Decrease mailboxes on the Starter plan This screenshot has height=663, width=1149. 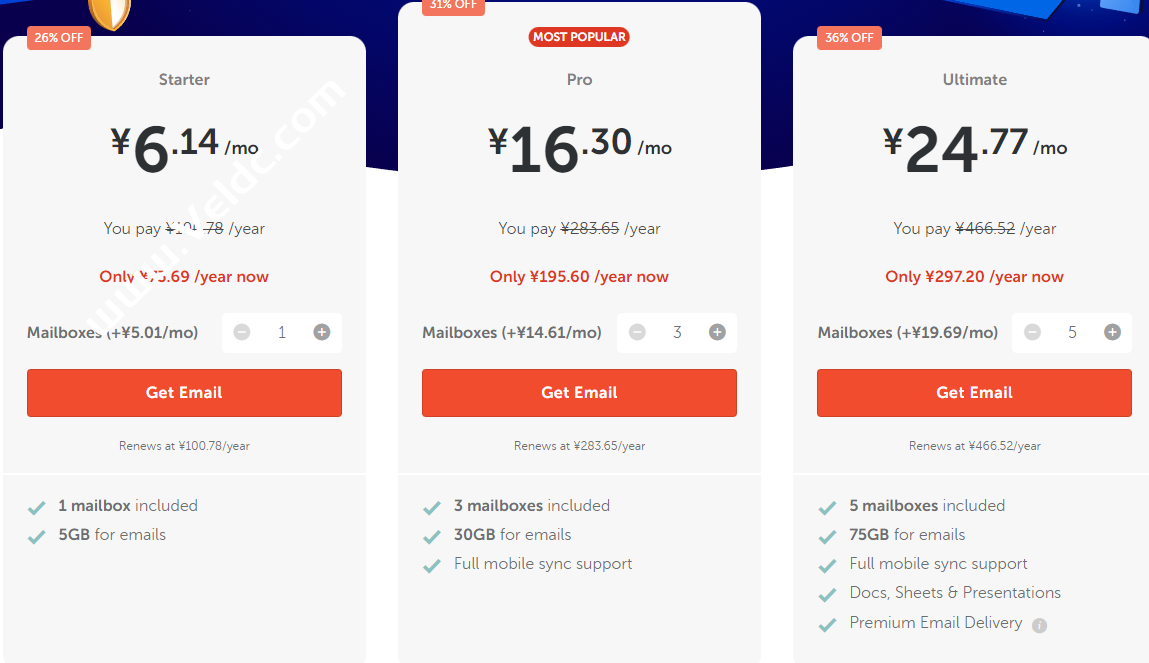coord(242,332)
